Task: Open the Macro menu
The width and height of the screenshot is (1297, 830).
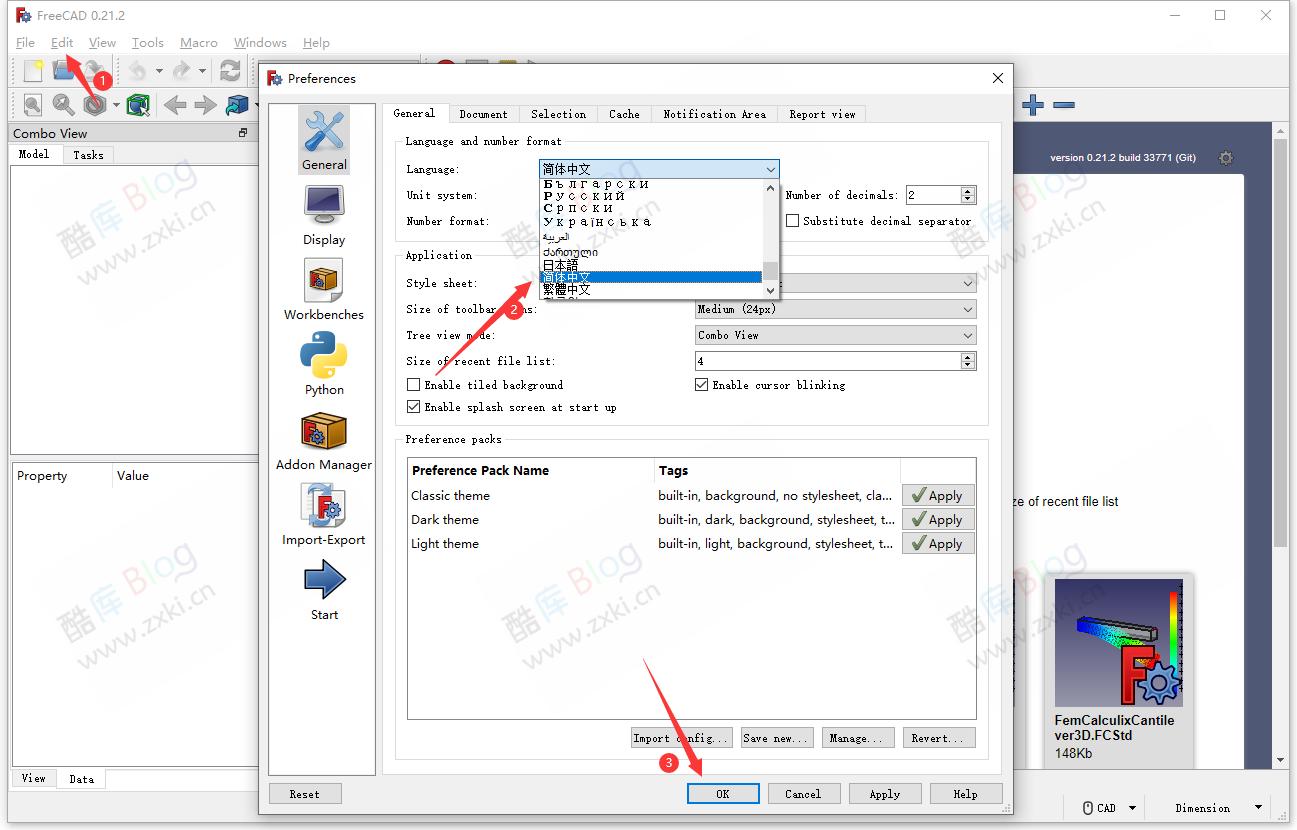Action: (198, 43)
